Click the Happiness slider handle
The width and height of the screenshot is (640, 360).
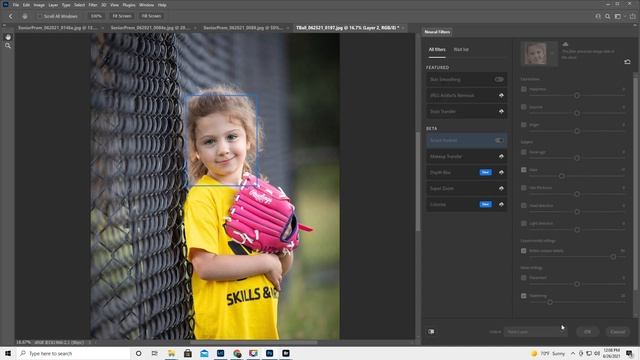tap(577, 96)
